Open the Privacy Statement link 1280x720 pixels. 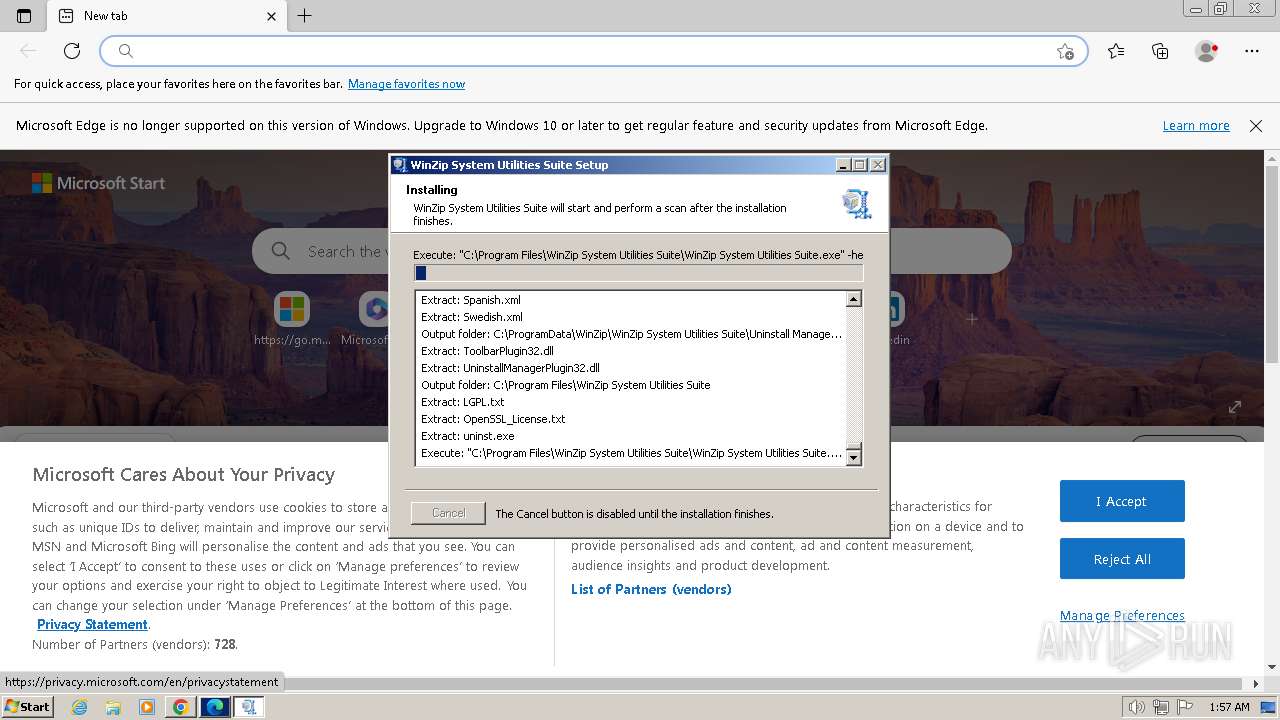pyautogui.click(x=92, y=624)
